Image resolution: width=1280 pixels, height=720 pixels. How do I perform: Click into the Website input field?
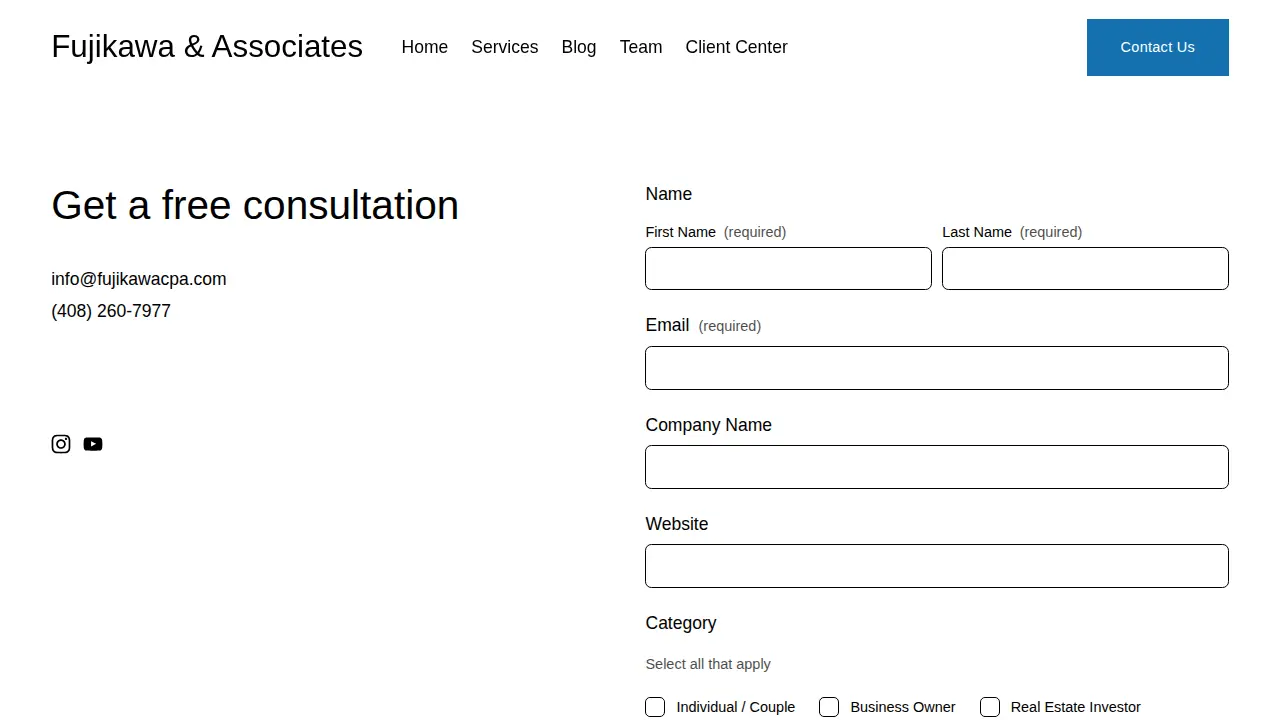coord(937,566)
